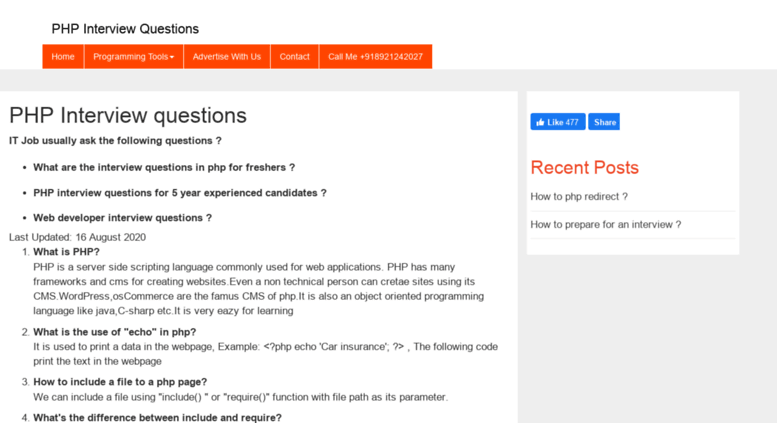Click the PHP Interview Questions site title
The width and height of the screenshot is (777, 423).
(x=125, y=29)
